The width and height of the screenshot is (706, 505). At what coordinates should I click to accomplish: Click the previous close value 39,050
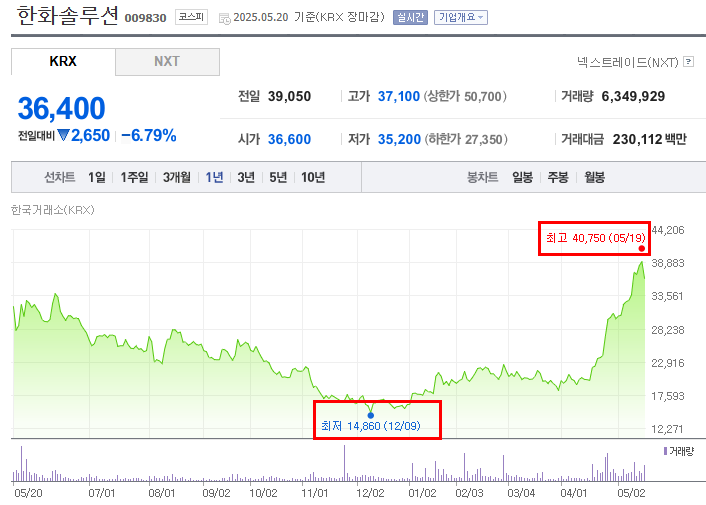coord(289,96)
